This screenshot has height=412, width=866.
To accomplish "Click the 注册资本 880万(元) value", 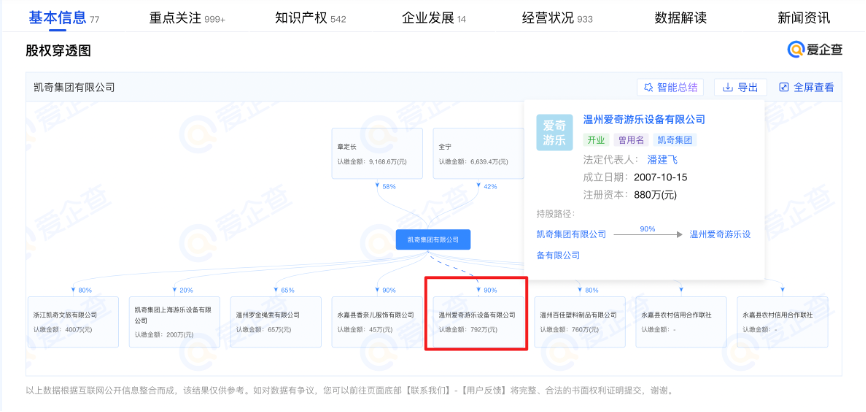I will [x=655, y=195].
